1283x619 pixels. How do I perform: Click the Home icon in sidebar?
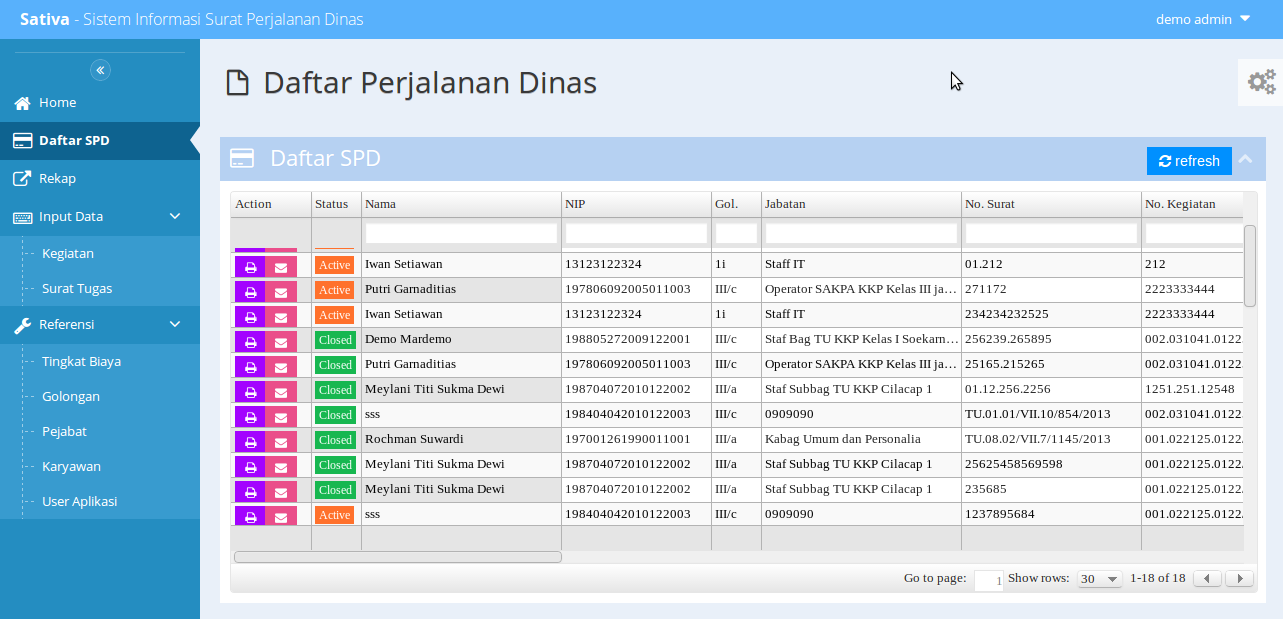[22, 103]
